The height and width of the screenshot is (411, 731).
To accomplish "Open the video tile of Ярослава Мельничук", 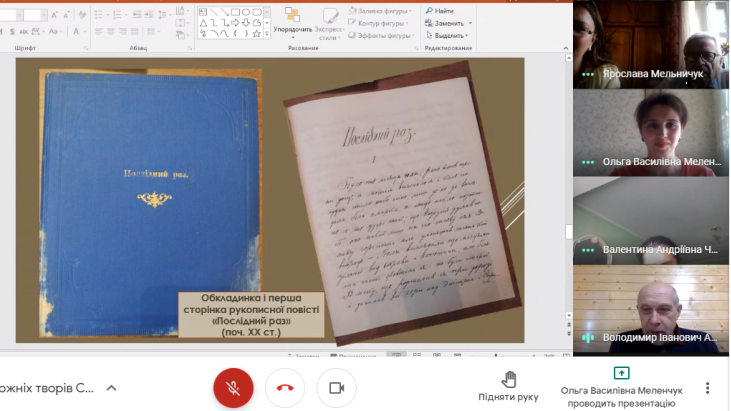I will 651,44.
